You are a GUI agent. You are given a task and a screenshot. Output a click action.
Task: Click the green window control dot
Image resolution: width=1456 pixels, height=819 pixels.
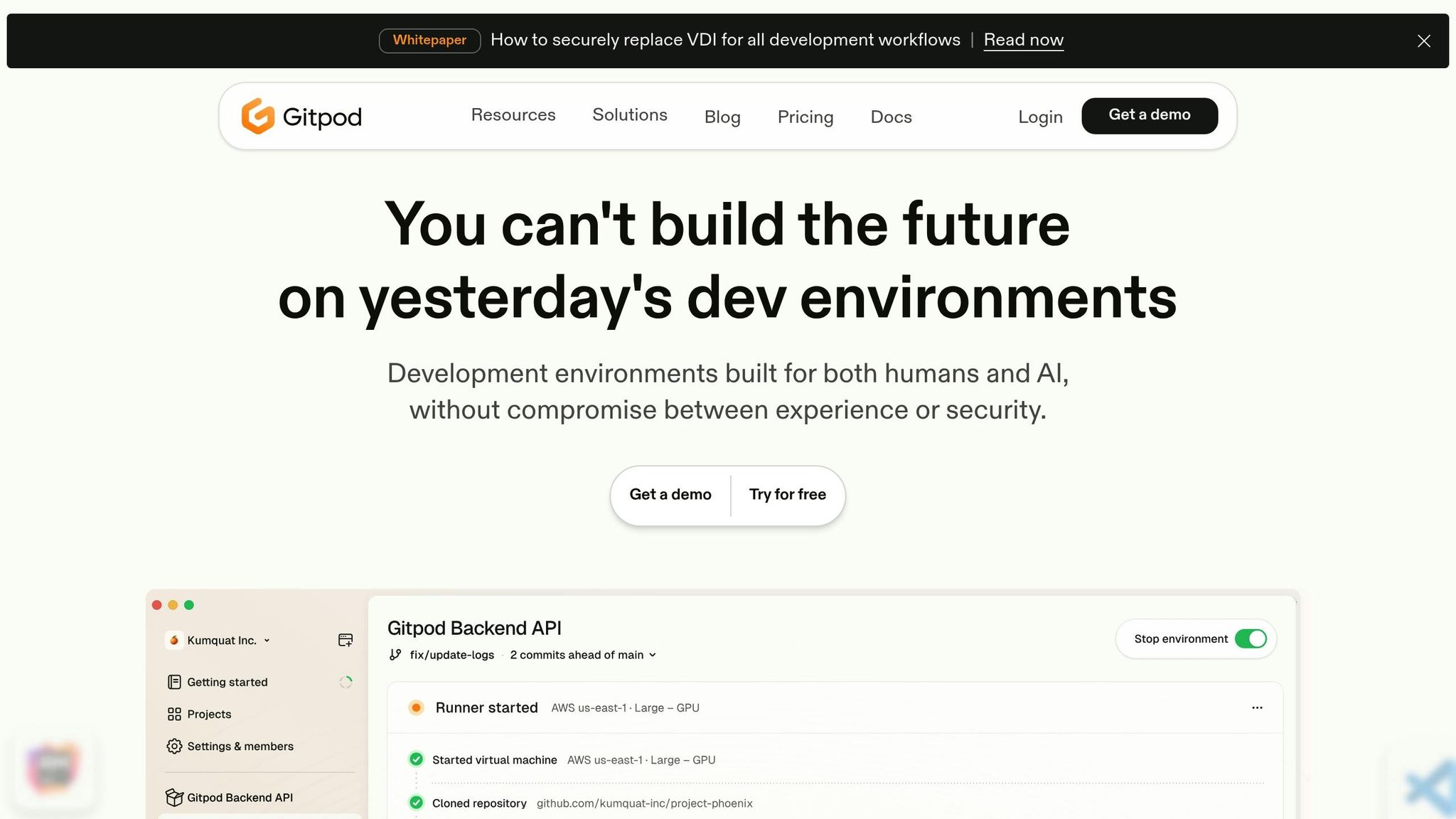pyautogui.click(x=189, y=606)
